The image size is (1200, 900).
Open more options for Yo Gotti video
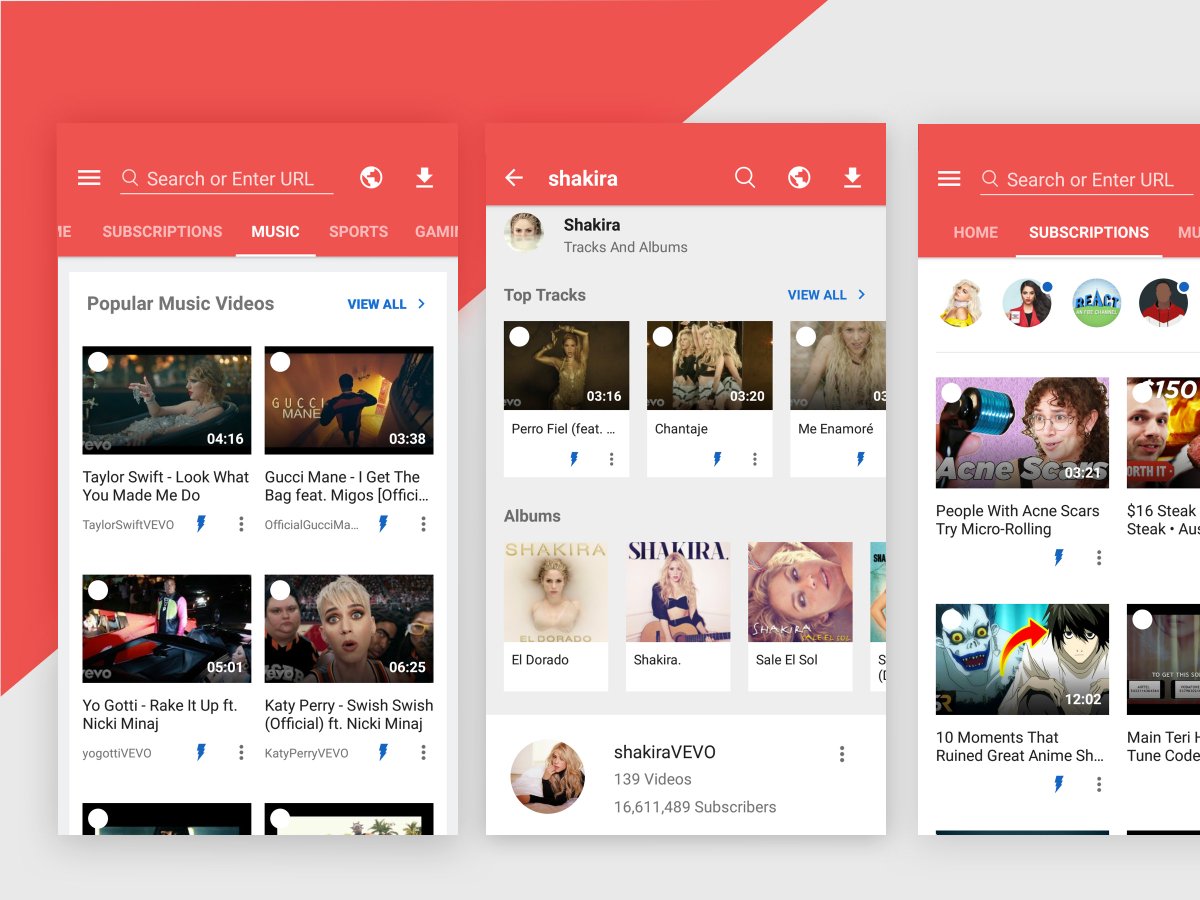pyautogui.click(x=241, y=752)
